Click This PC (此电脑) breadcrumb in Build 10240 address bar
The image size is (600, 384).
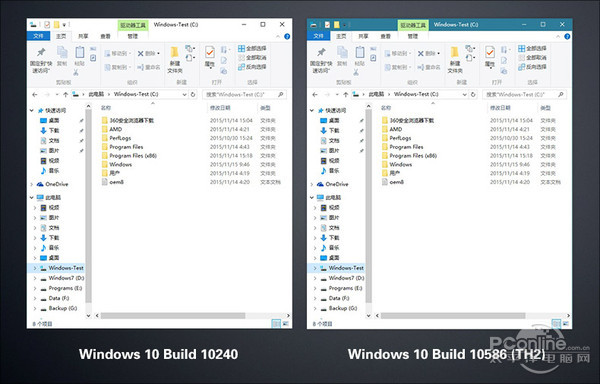tap(96, 94)
